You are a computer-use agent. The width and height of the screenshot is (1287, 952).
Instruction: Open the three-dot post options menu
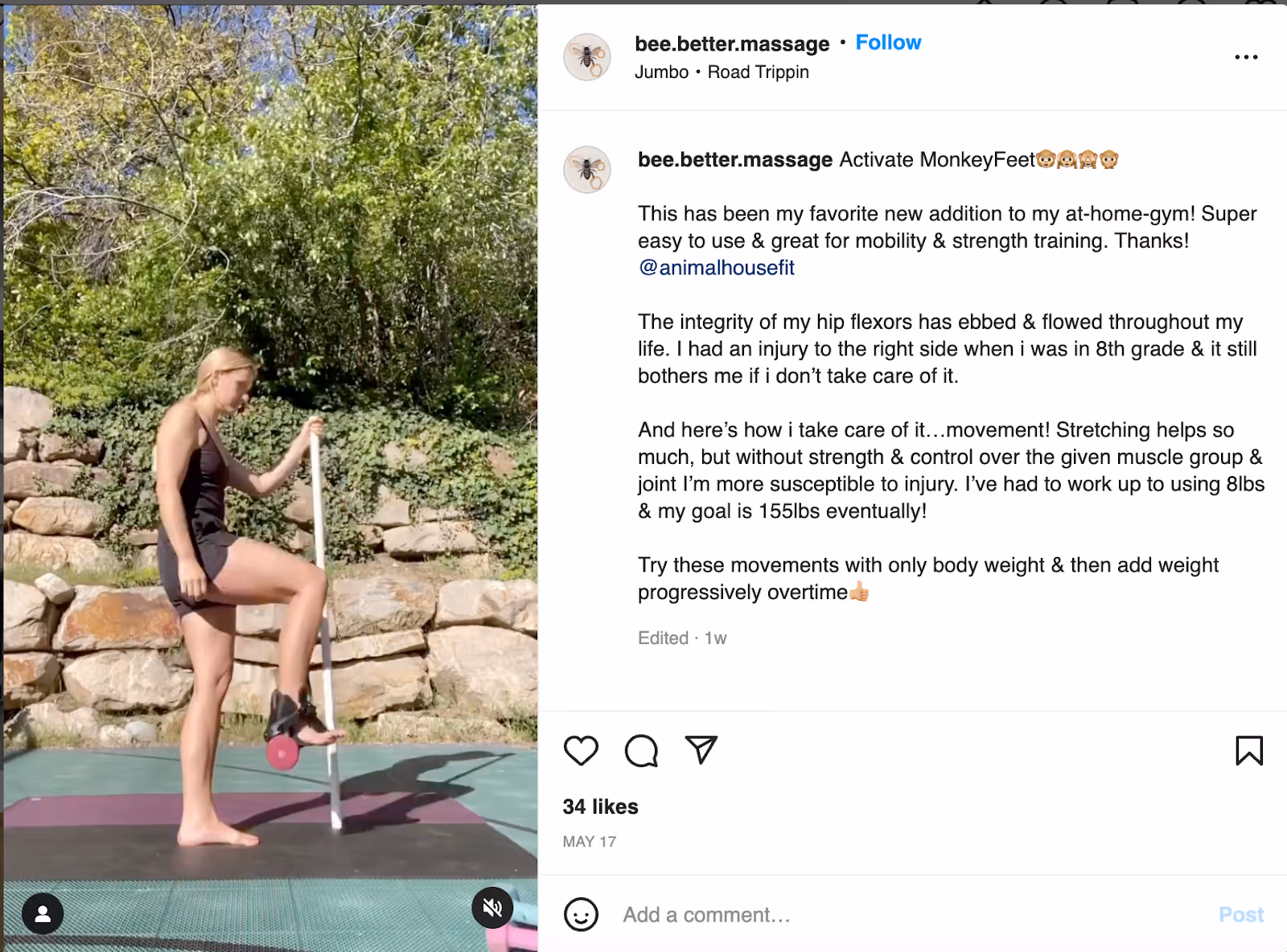point(1248,56)
